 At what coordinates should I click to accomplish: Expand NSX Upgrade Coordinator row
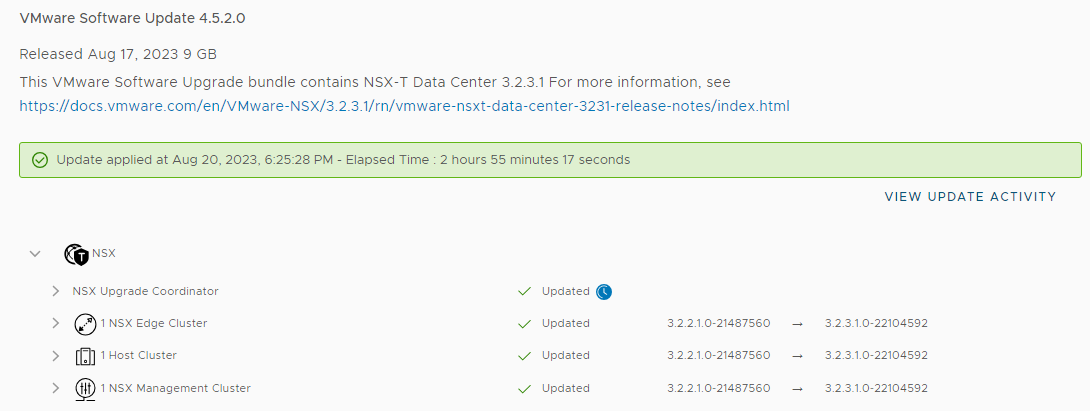pos(56,292)
